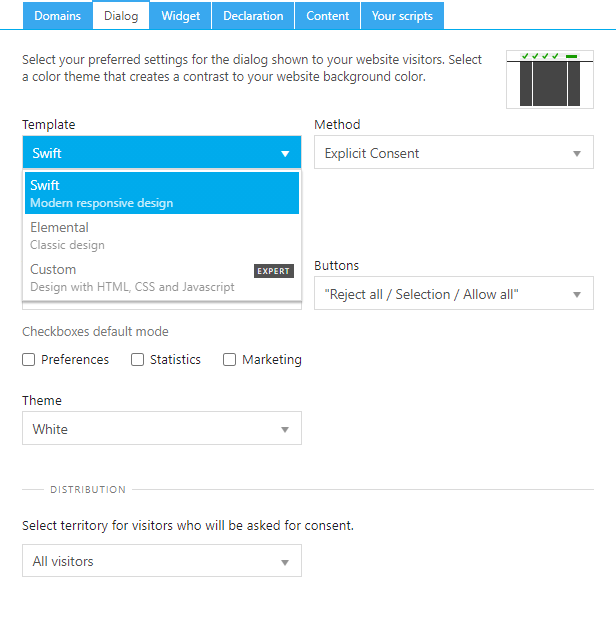The height and width of the screenshot is (621, 616).
Task: Check the Marketing checkbox
Action: pyautogui.click(x=230, y=360)
